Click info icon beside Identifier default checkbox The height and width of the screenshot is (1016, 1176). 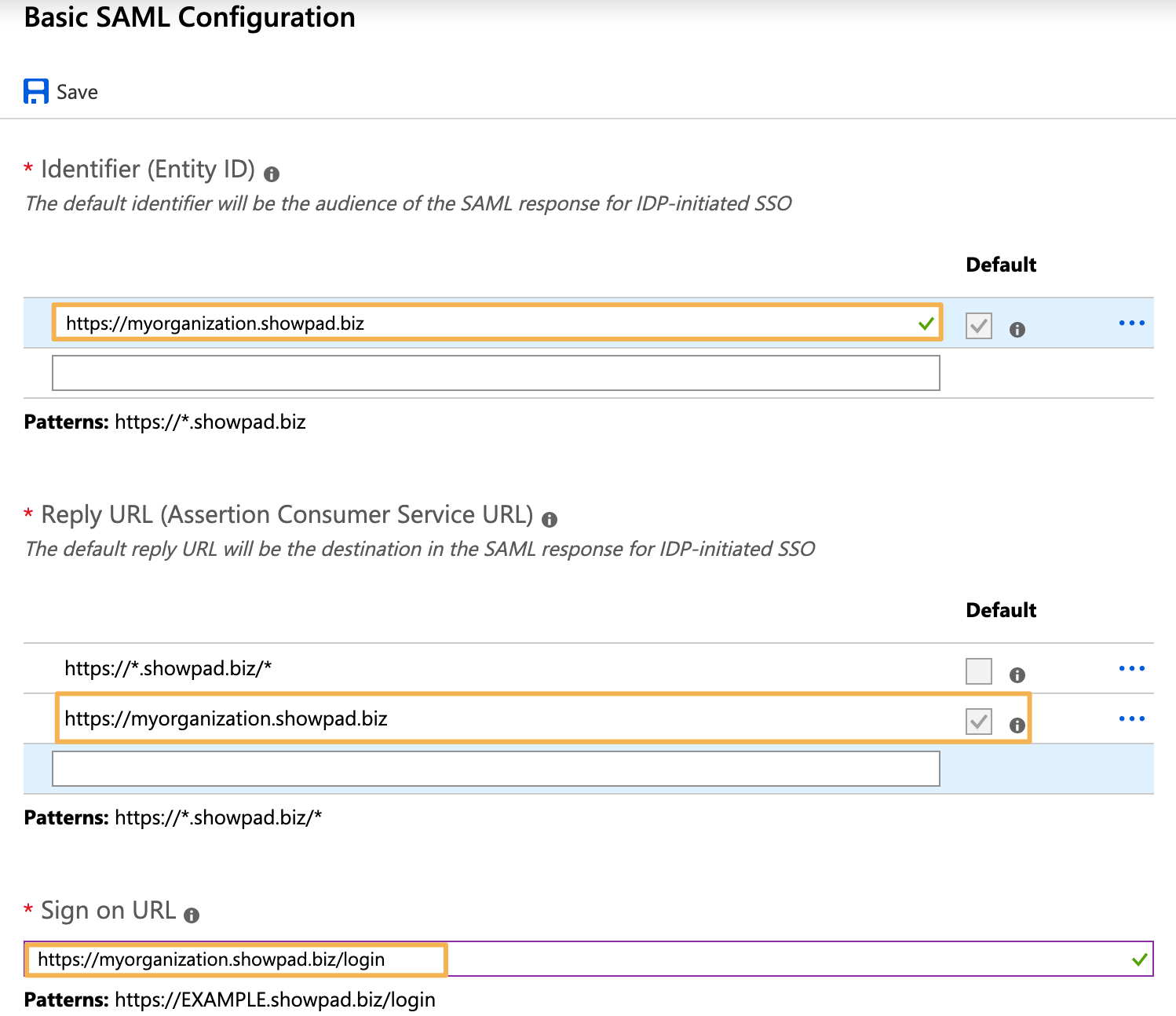tap(1017, 330)
